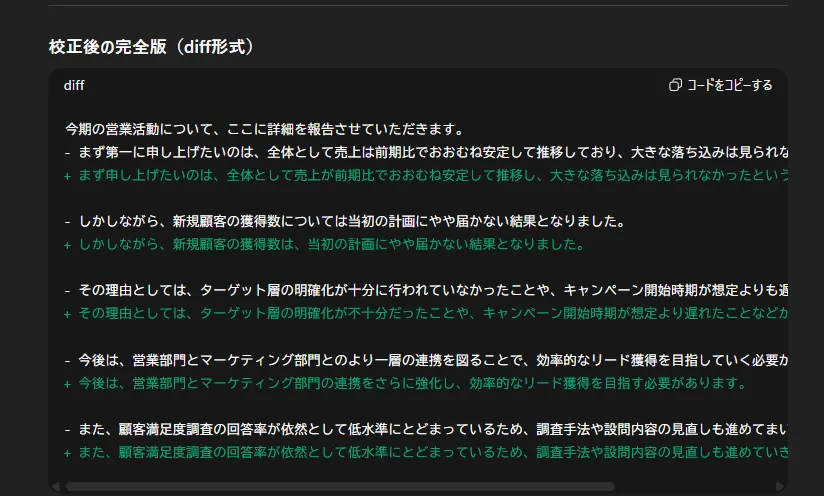Click the right arrow of the horizontal scrollbar

click(x=780, y=487)
